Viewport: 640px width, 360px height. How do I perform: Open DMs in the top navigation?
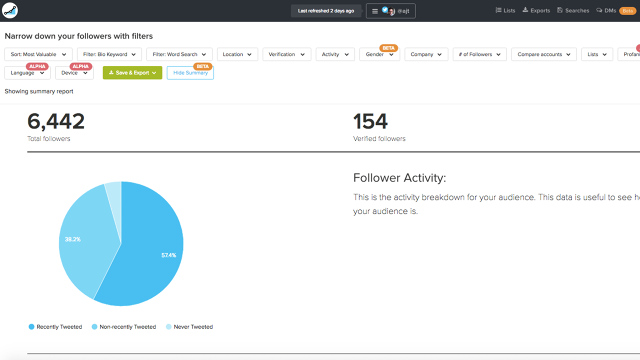[x=606, y=11]
